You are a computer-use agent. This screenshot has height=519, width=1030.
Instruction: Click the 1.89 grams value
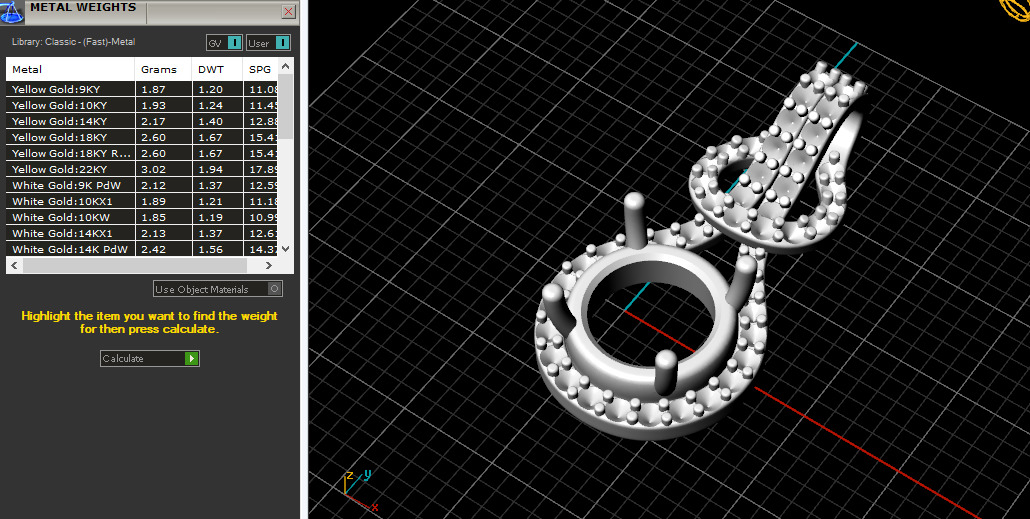pyautogui.click(x=153, y=201)
